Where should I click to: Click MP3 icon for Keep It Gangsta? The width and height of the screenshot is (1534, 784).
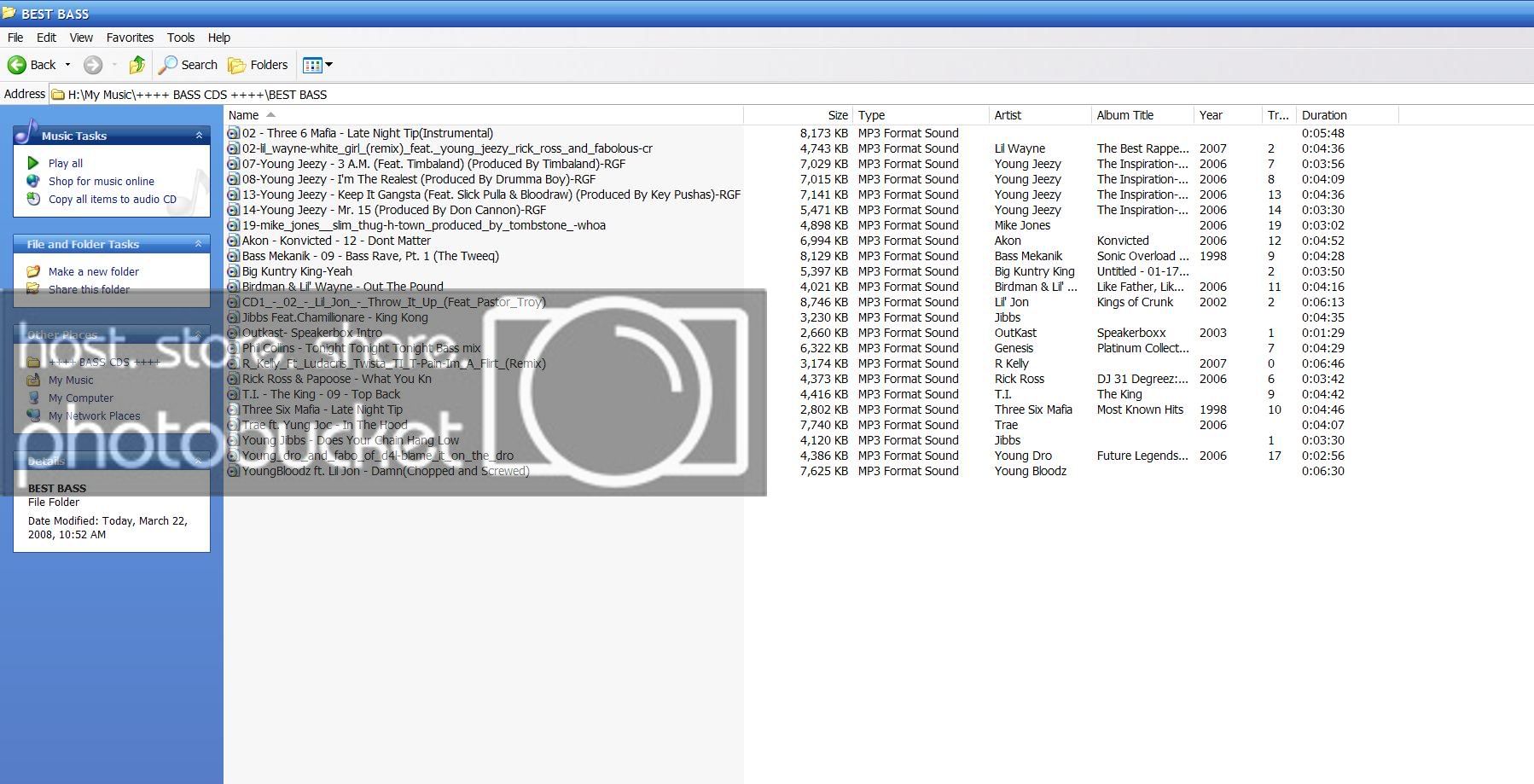click(x=234, y=195)
